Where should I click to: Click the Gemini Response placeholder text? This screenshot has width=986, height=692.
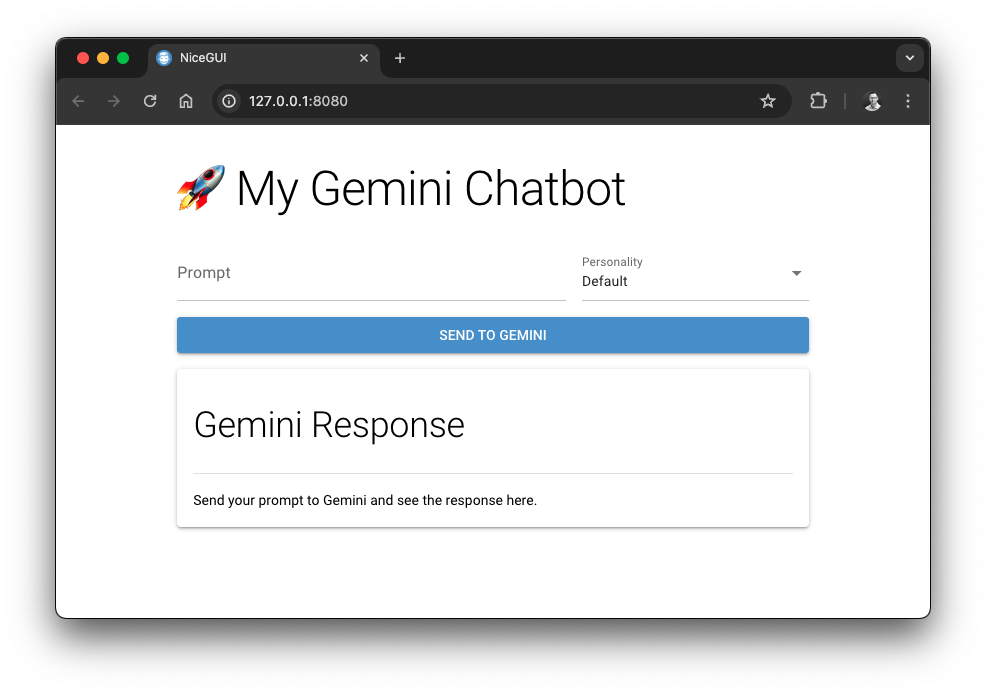click(365, 500)
